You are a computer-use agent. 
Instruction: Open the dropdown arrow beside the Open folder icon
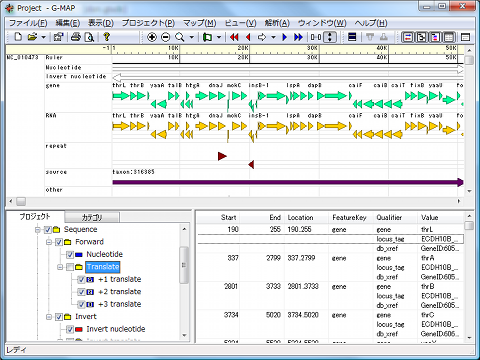pyautogui.click(x=43, y=37)
